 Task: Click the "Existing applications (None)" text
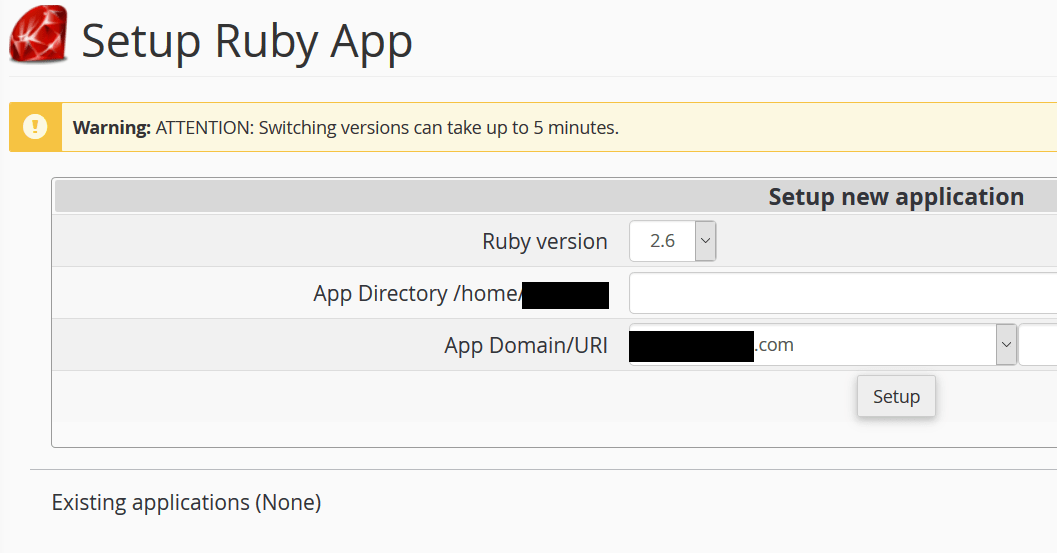tap(186, 502)
